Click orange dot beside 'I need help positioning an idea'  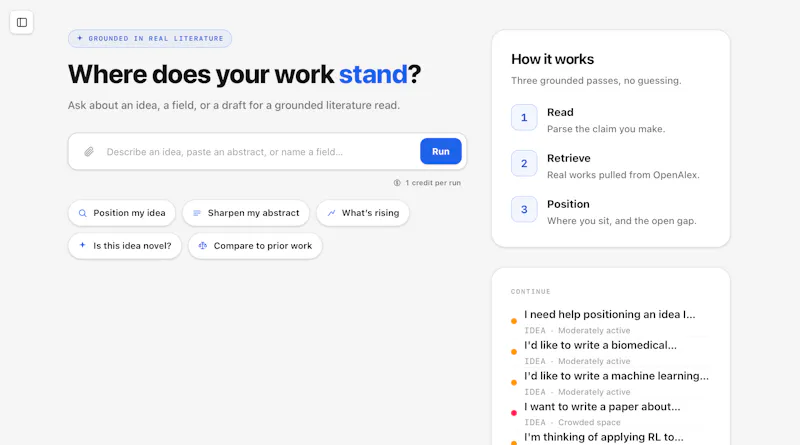514,321
